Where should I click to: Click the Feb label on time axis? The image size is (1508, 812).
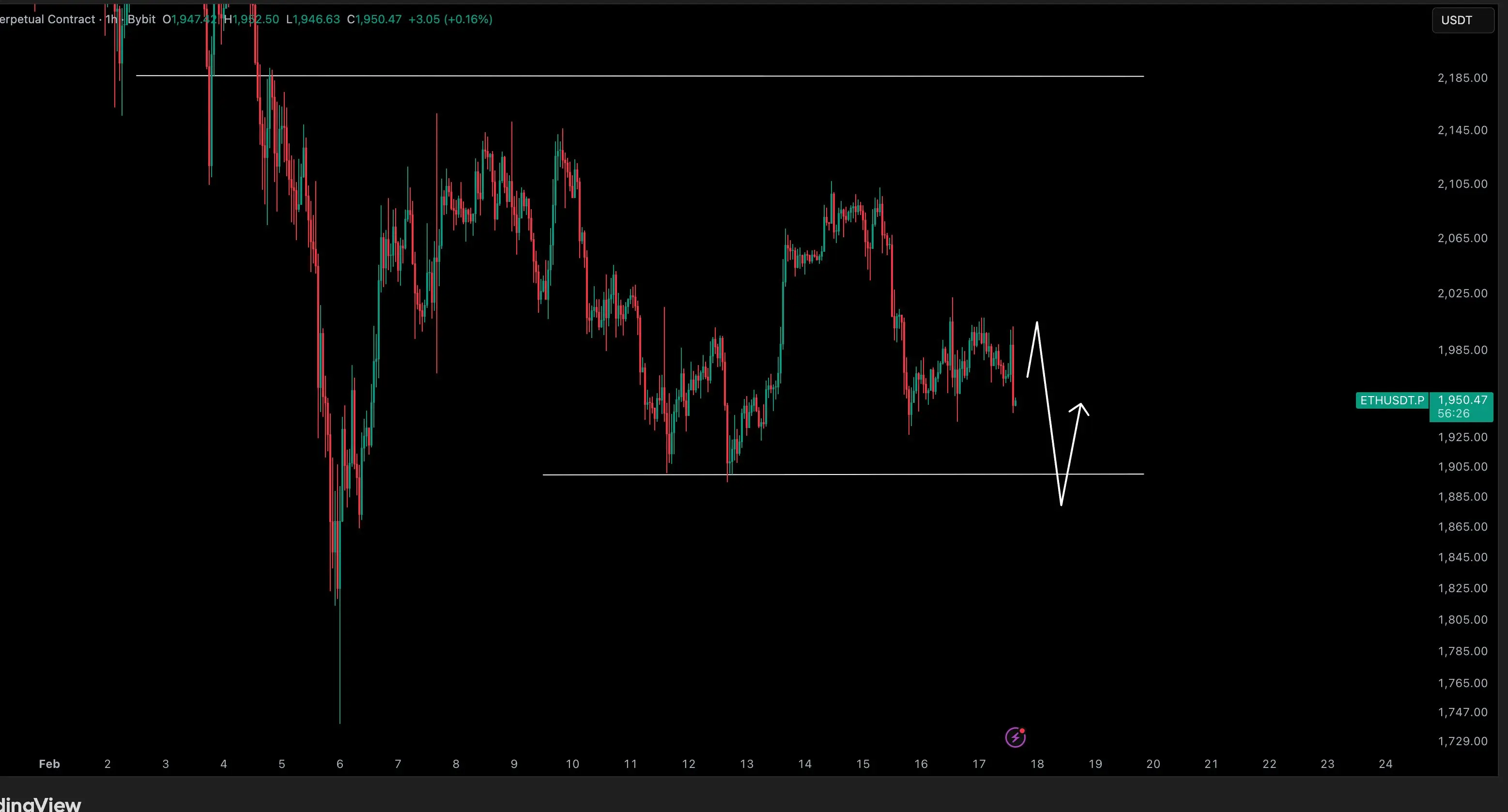49,764
